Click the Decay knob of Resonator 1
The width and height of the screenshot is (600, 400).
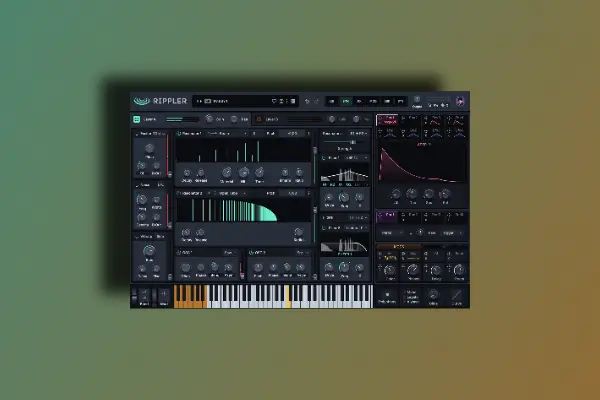187,173
